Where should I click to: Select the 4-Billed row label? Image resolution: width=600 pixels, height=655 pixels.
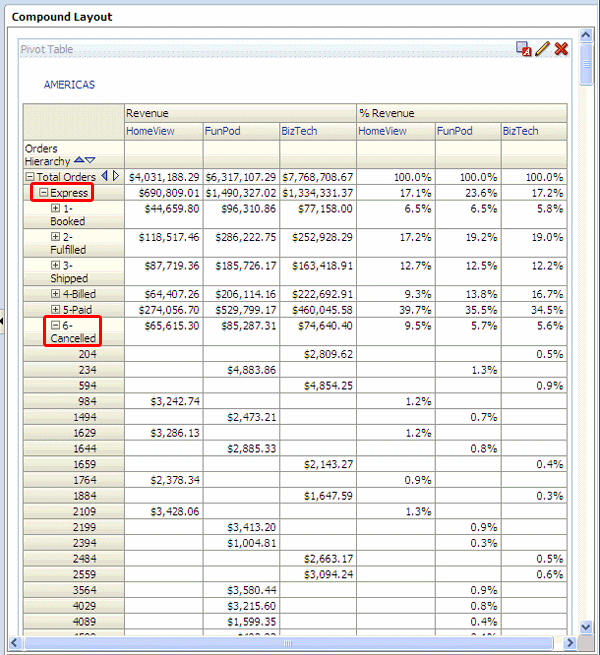coord(79,294)
